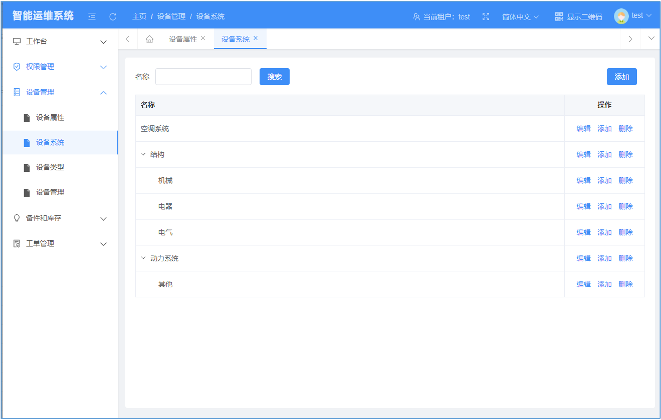
Task: Expand the 备件和库存 menu chevron
Action: (103, 218)
